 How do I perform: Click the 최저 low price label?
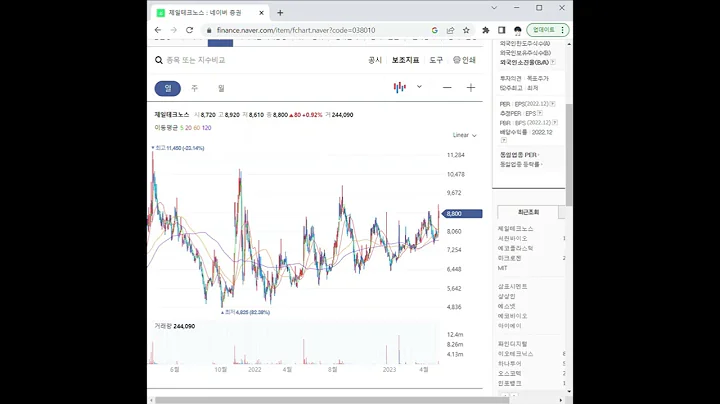click(x=246, y=312)
